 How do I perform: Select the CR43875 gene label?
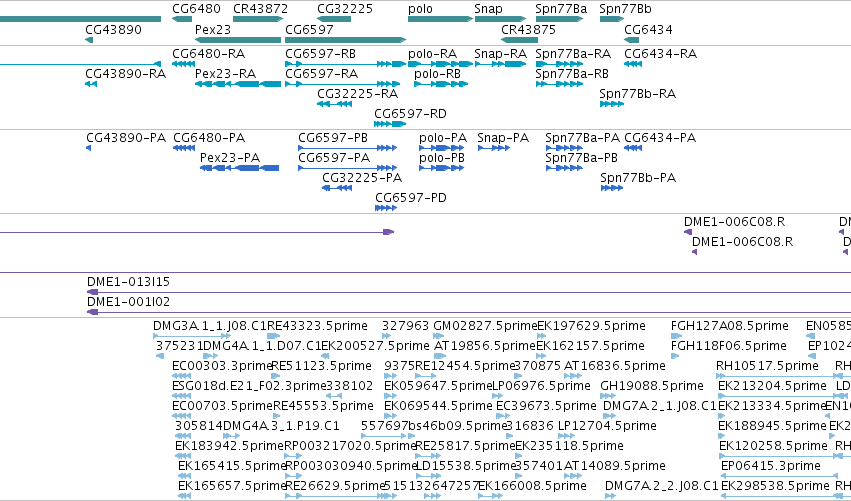[528, 29]
